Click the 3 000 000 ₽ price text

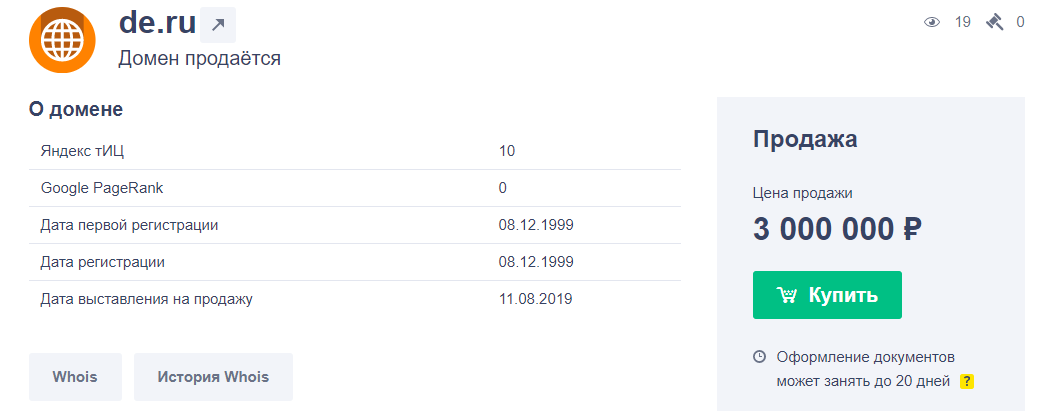[x=837, y=230]
